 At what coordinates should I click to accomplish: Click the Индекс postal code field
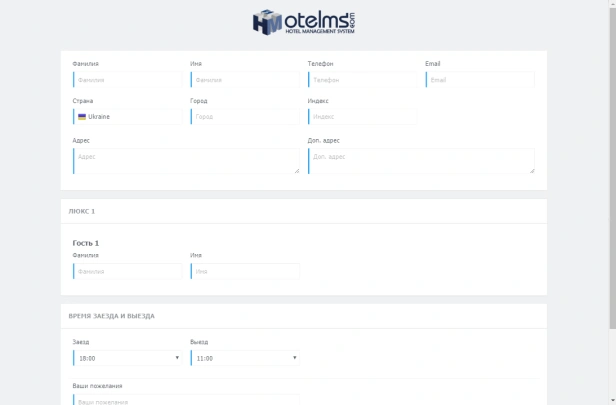[362, 117]
